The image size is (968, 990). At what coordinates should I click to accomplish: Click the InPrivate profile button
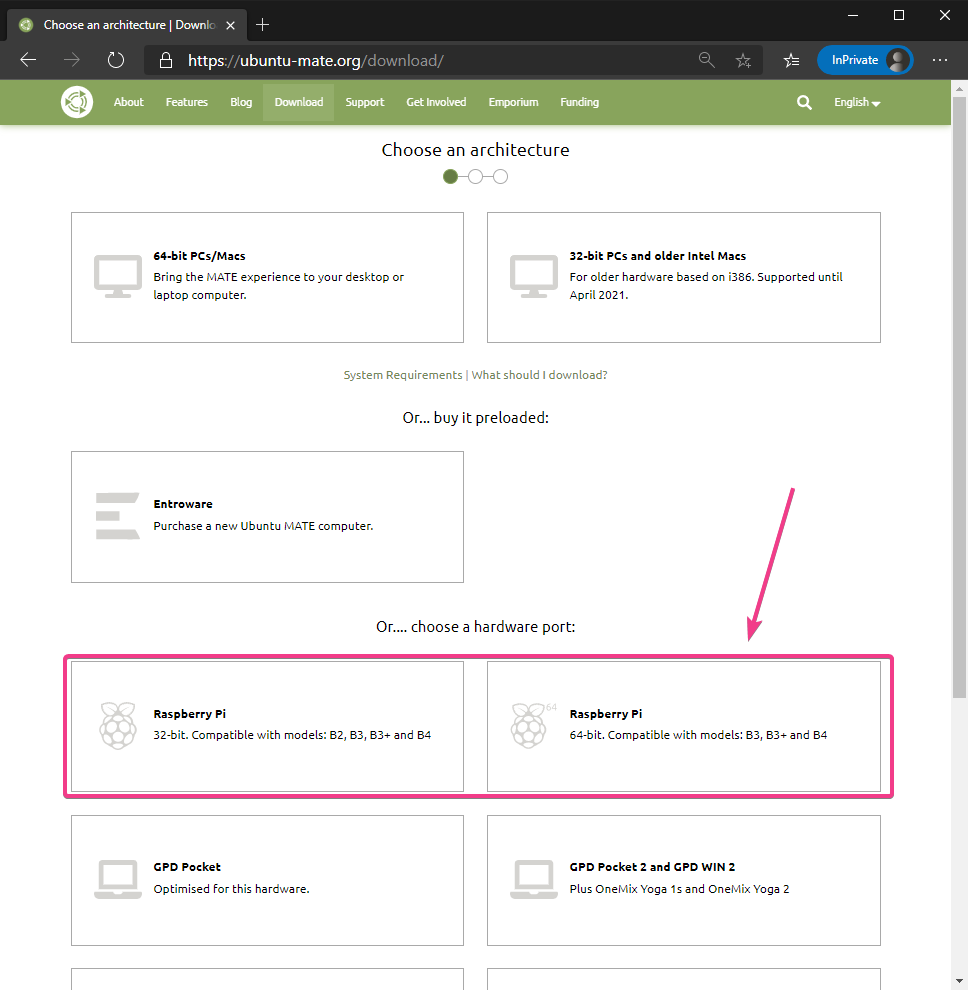(865, 60)
